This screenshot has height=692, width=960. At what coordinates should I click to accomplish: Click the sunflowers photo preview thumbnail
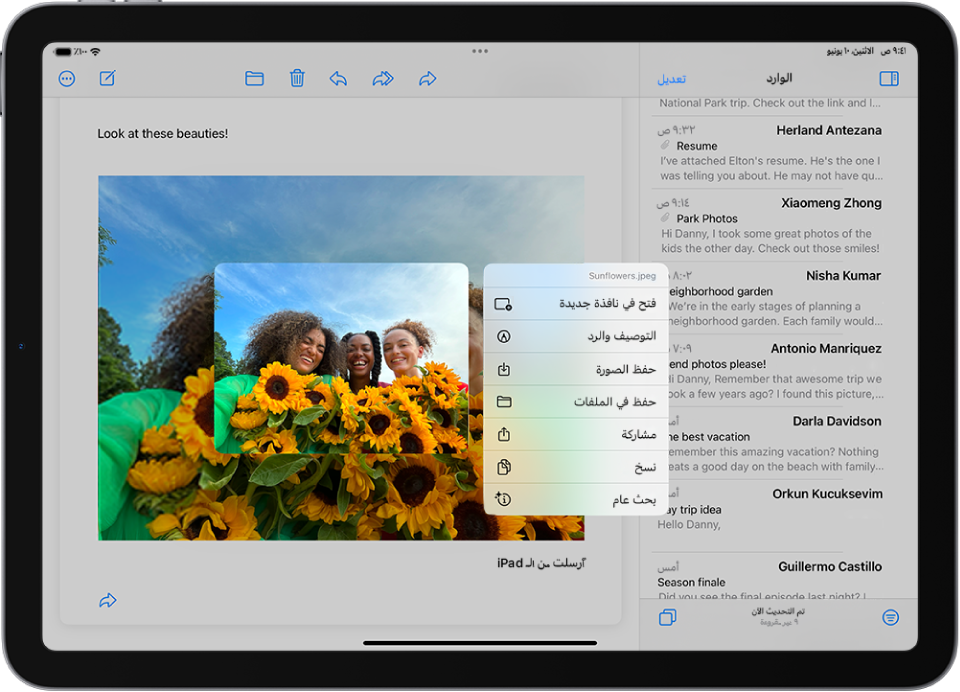click(x=341, y=358)
